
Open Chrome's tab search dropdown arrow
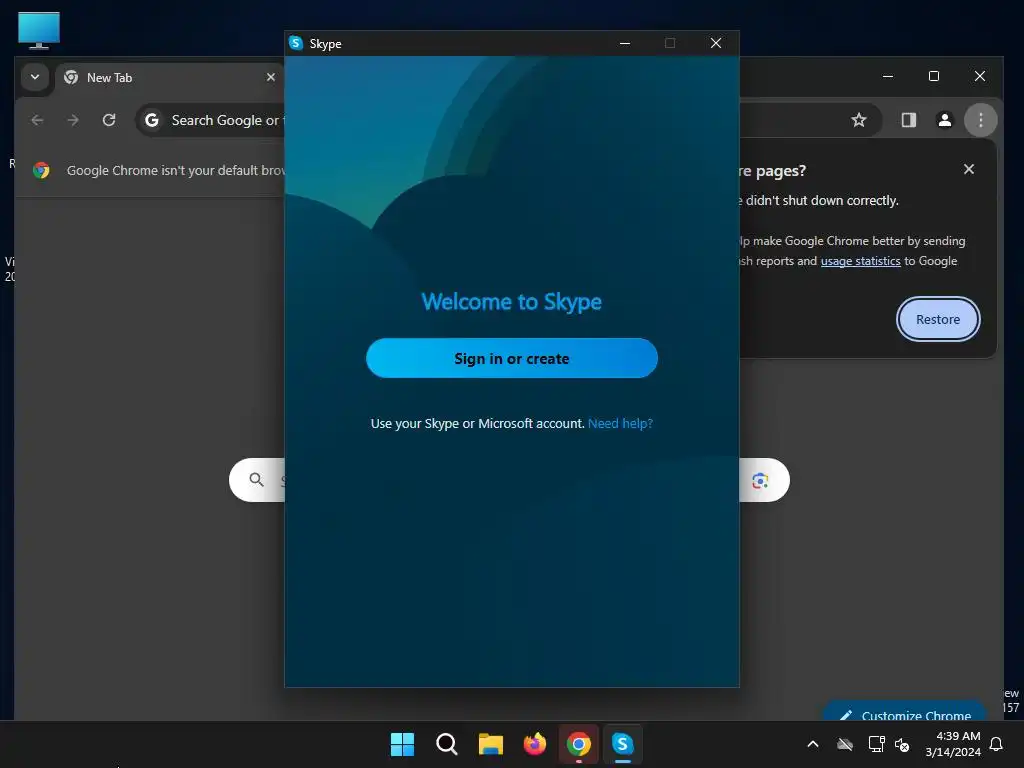tap(35, 77)
